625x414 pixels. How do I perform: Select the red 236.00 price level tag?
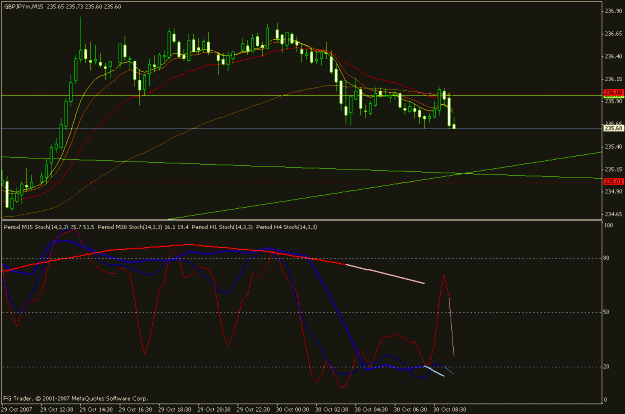[x=614, y=93]
